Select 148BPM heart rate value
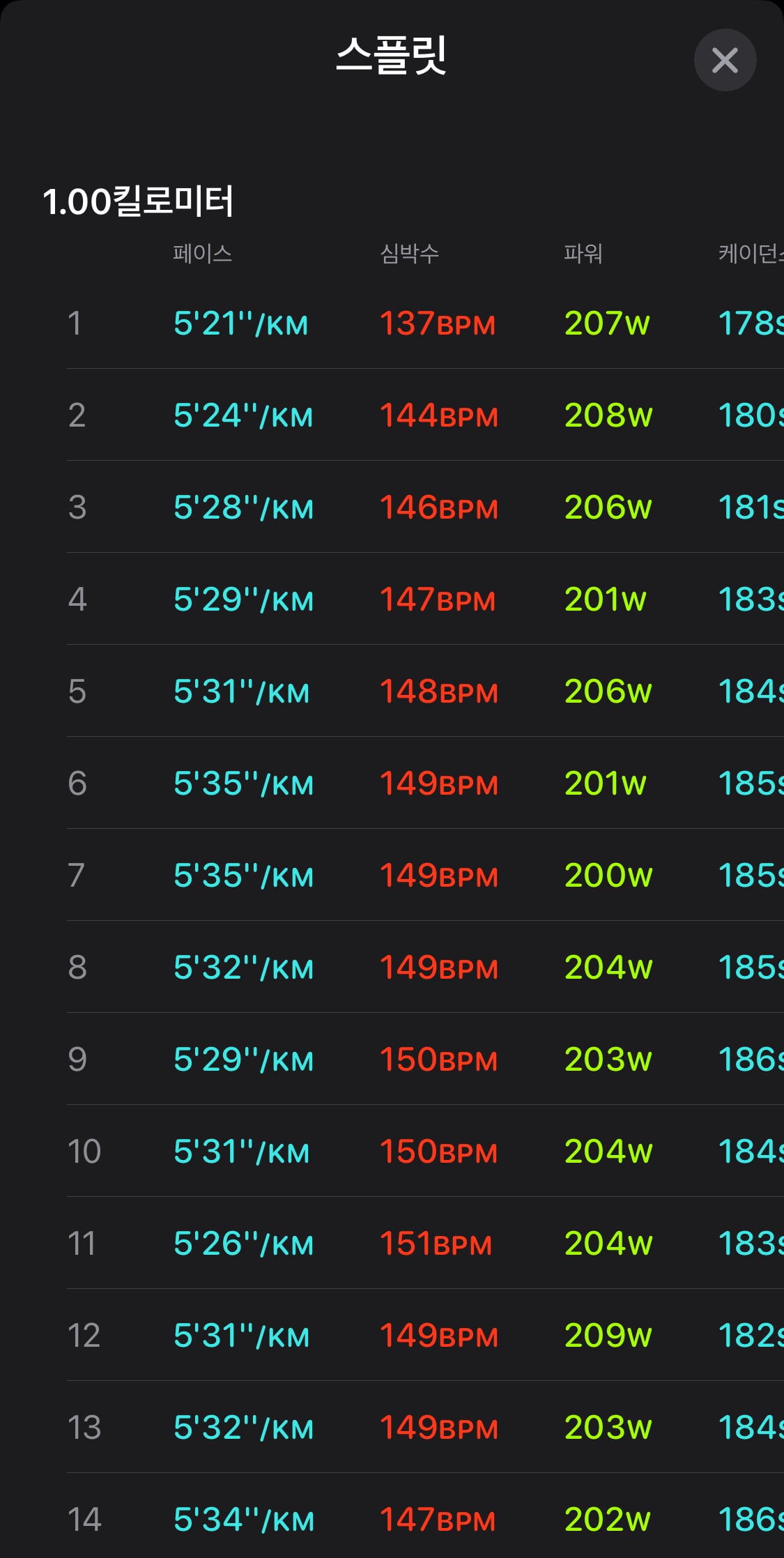The width and height of the screenshot is (784, 1558). tap(439, 692)
